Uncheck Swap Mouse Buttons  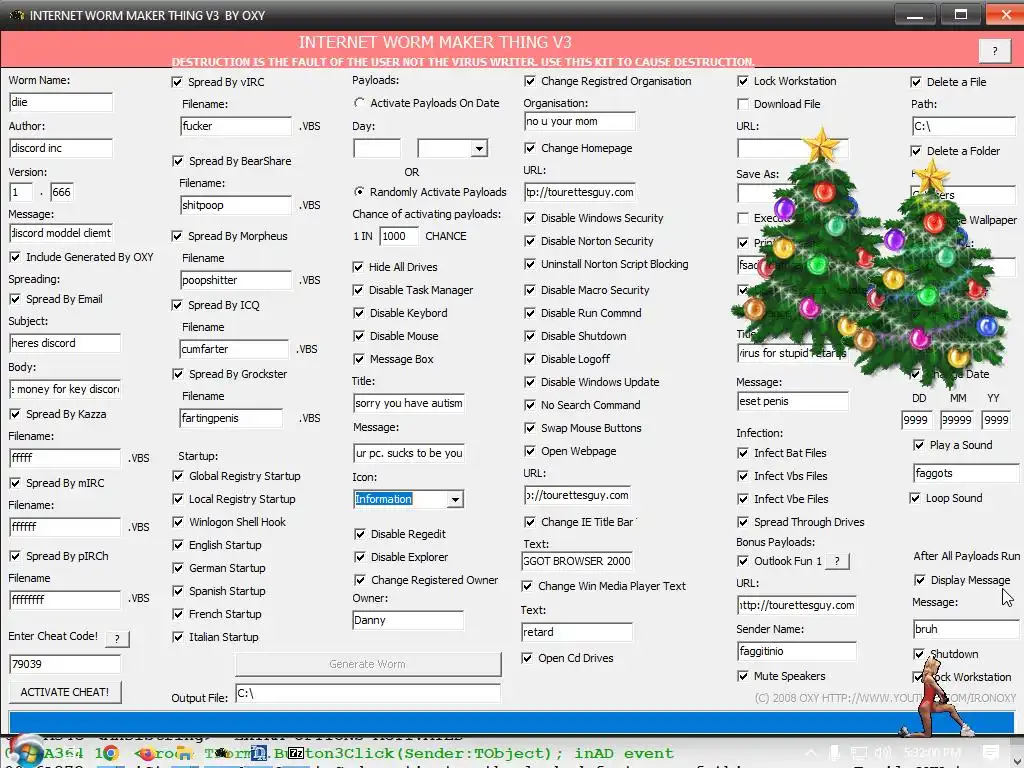(530, 428)
